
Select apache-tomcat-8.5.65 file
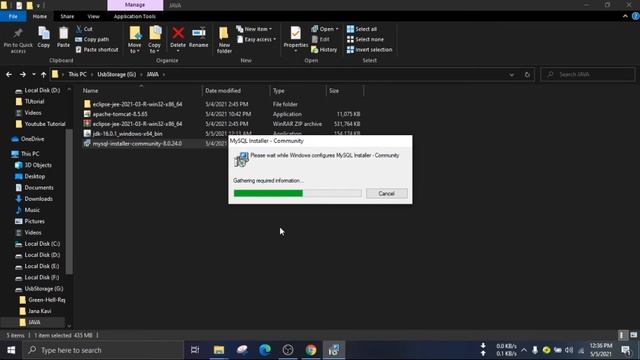pyautogui.click(x=222, y=114)
